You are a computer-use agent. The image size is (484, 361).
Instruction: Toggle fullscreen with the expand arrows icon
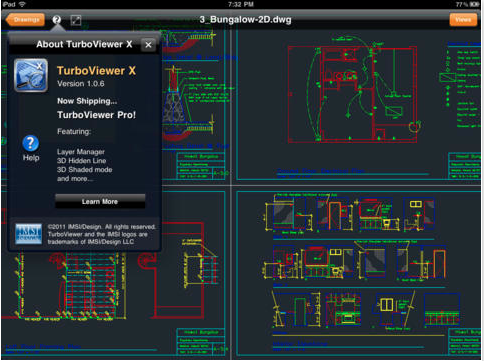[76, 20]
